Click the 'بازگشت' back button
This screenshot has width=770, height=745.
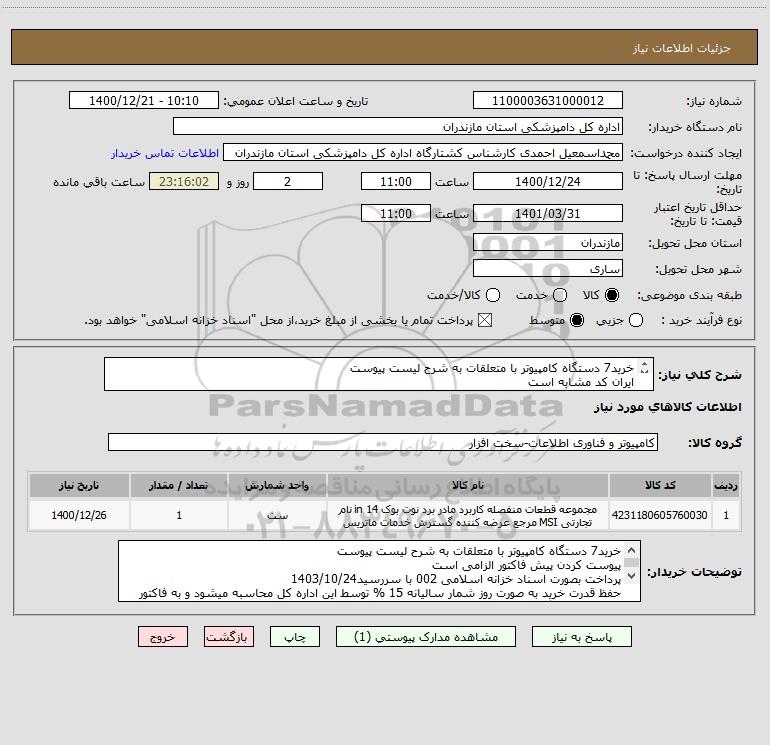[229, 637]
